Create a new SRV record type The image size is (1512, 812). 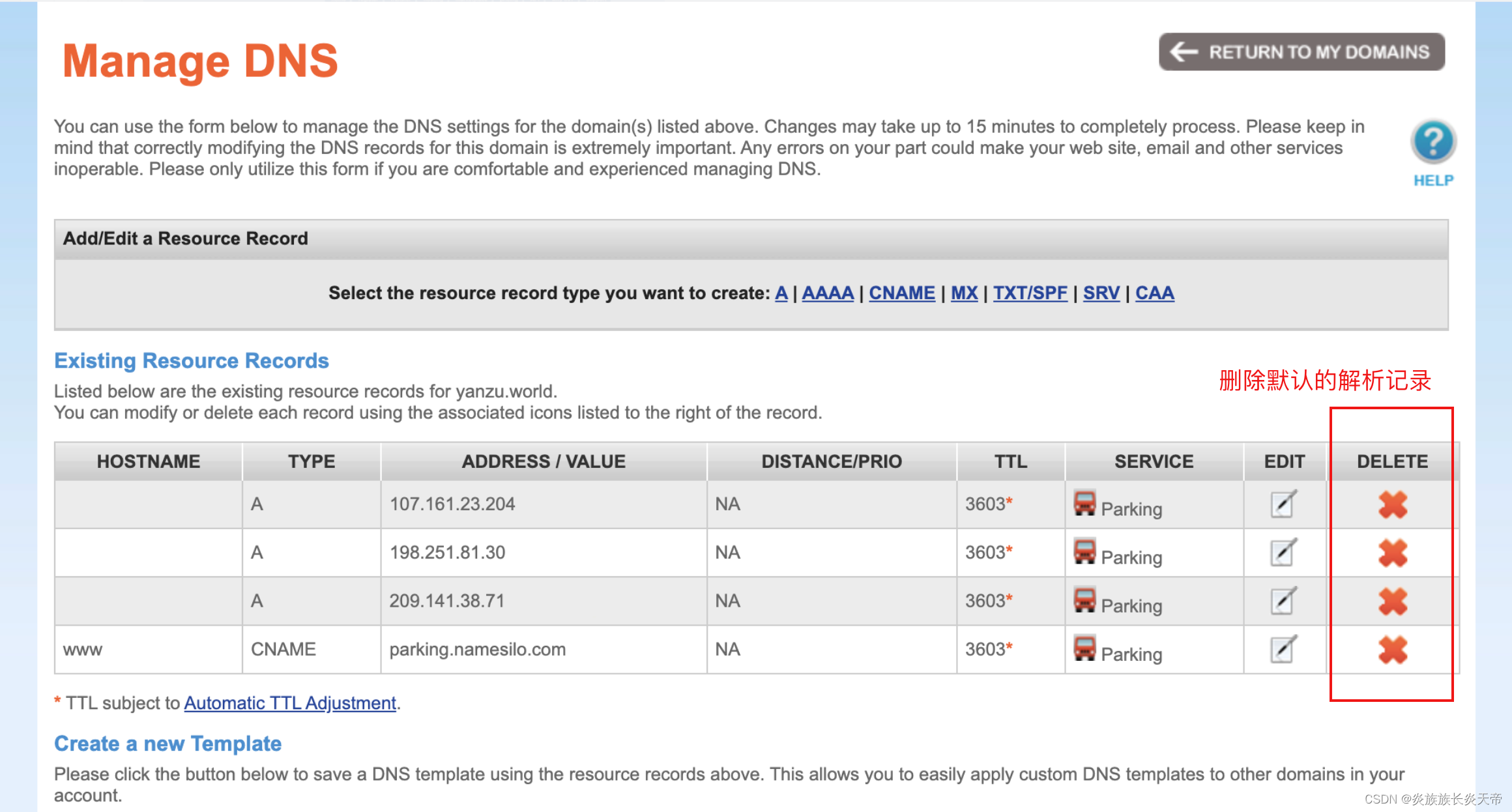pos(1101,293)
